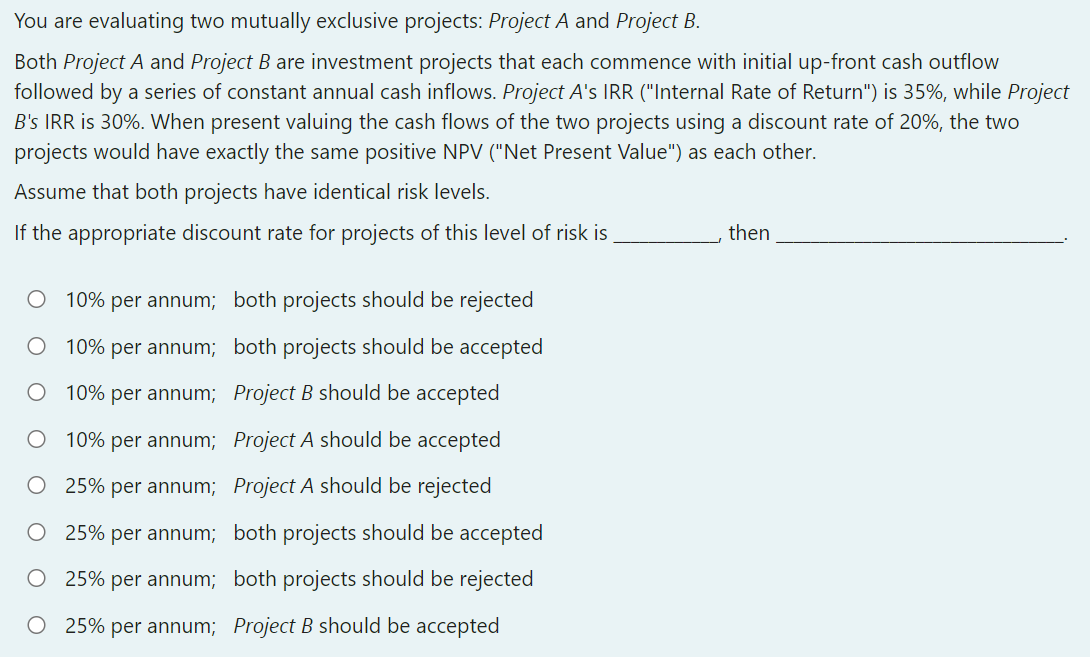The height and width of the screenshot is (657, 1090).
Task: Click the first answer choice radio circle
Action: (36, 299)
